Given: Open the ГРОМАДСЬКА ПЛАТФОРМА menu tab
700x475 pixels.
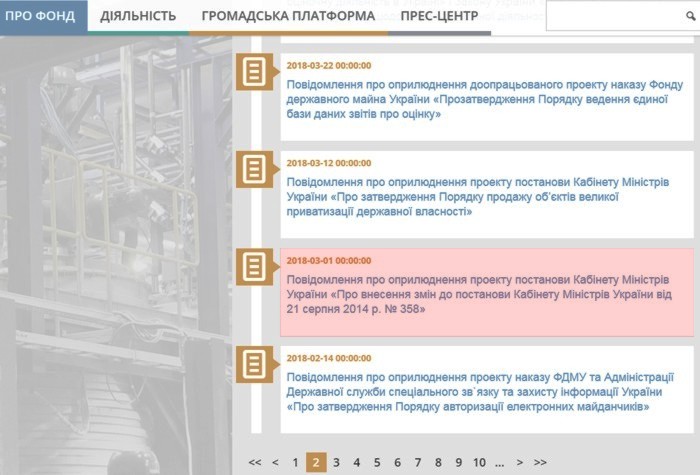Looking at the screenshot, I should (288, 17).
